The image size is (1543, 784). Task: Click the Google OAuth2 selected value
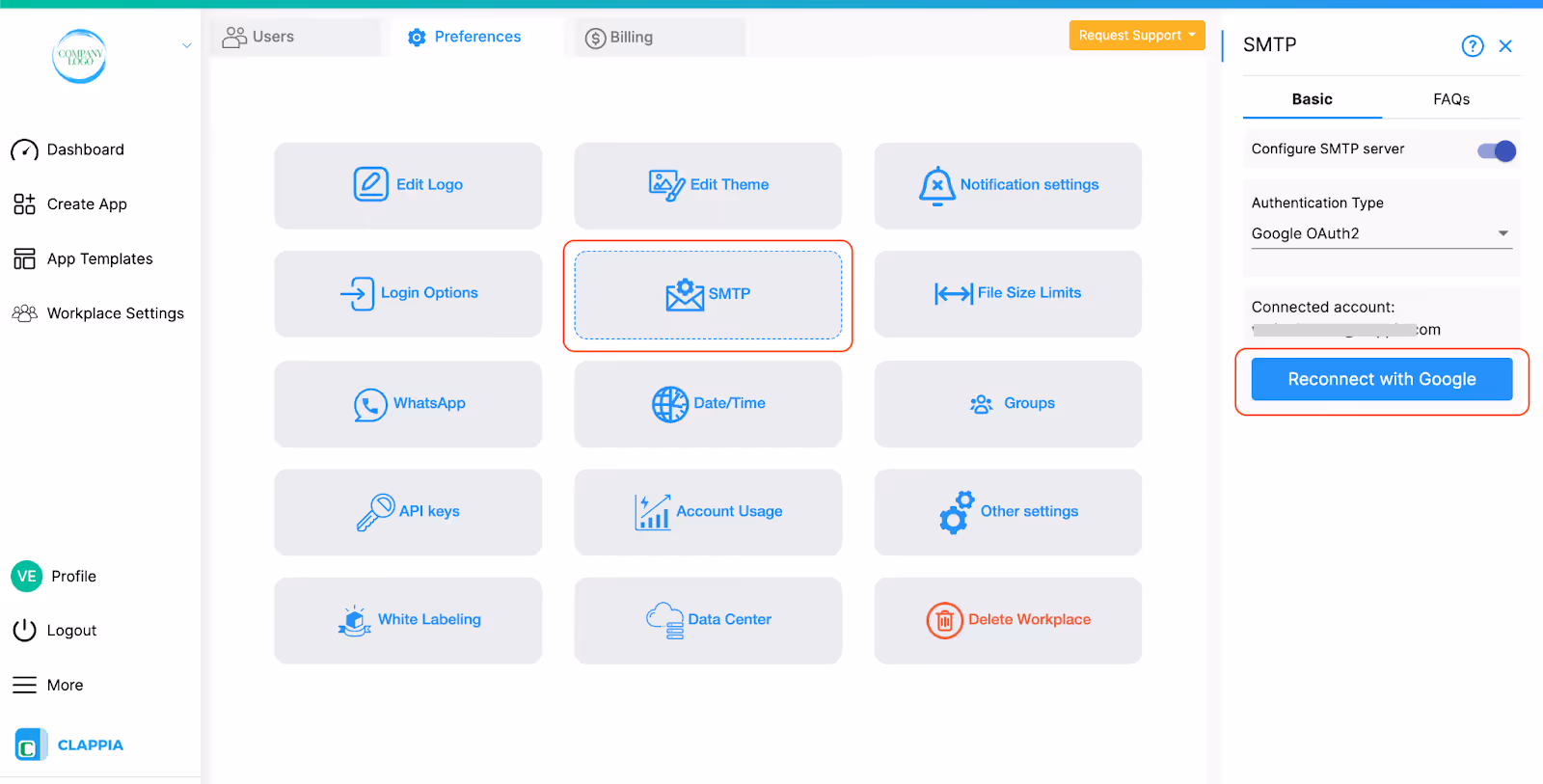(1306, 233)
